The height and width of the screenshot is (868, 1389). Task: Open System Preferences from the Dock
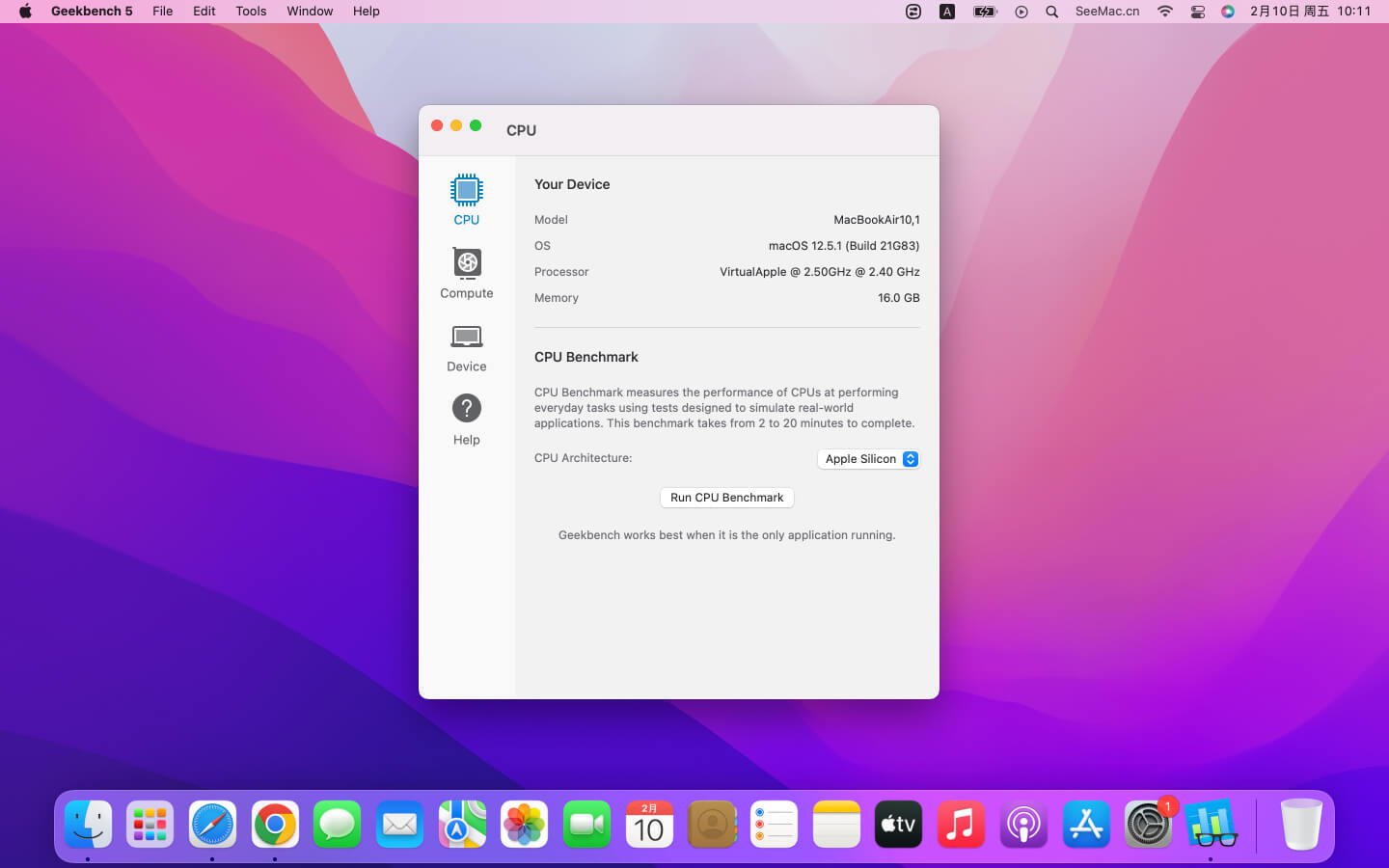click(1148, 825)
